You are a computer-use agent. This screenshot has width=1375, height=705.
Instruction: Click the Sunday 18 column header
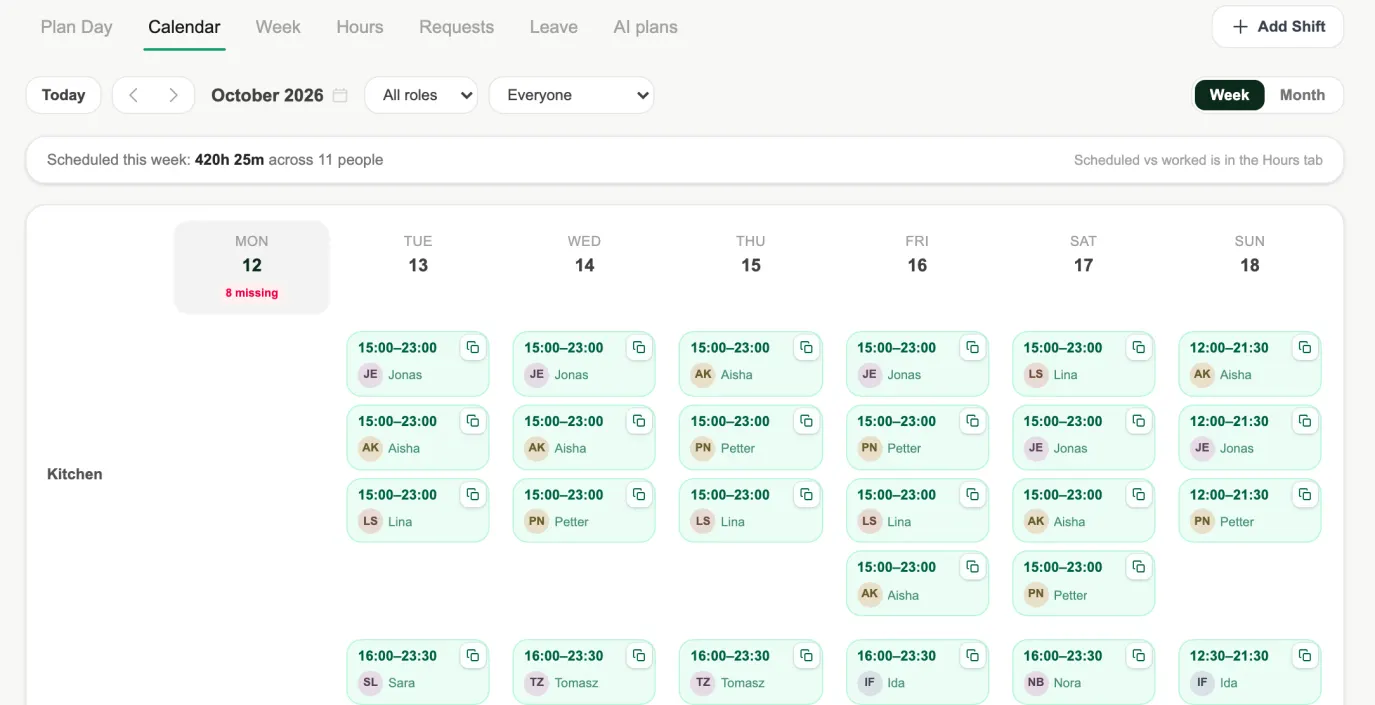coord(1250,254)
